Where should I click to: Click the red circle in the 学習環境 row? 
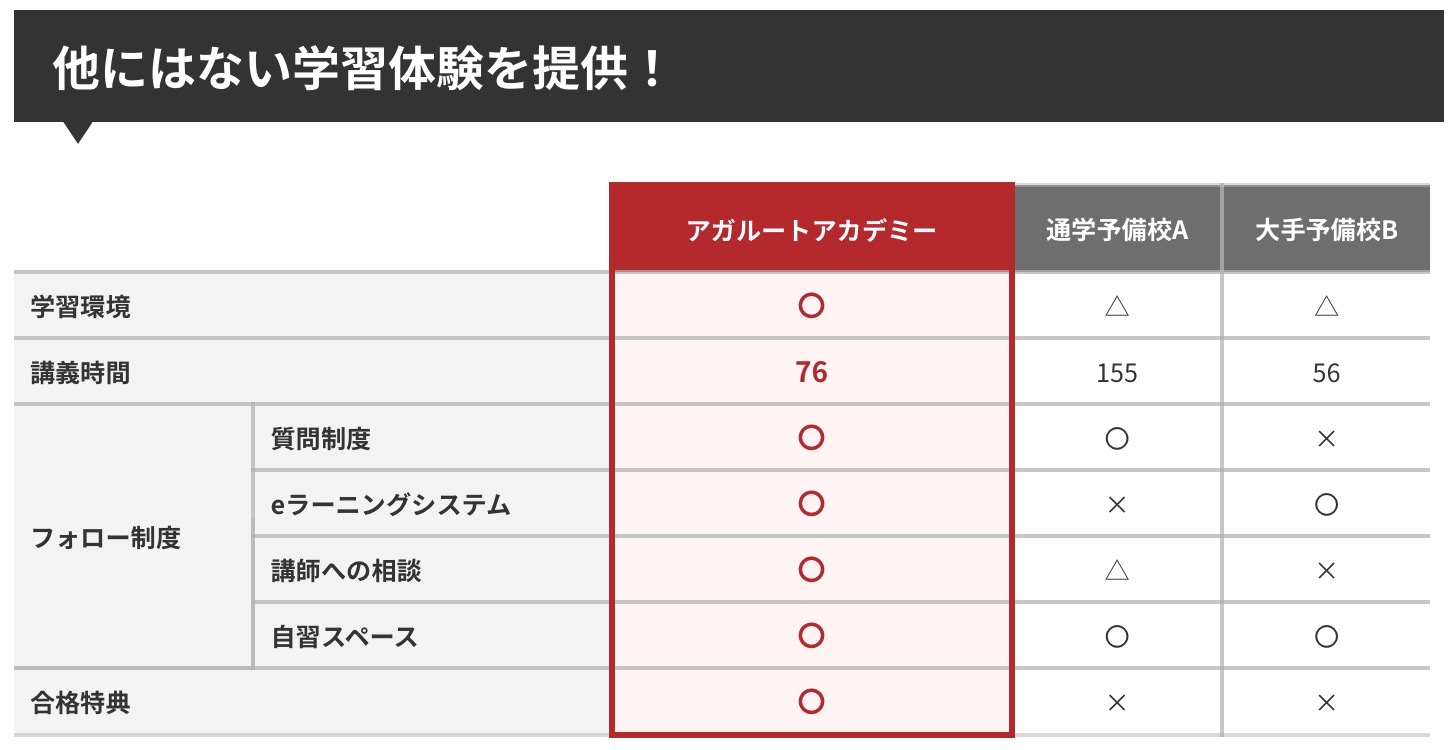click(x=811, y=306)
